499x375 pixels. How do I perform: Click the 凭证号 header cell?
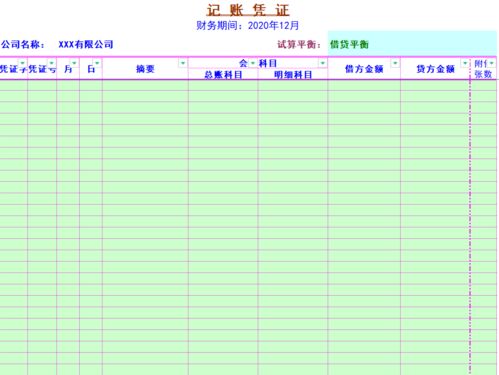(42, 69)
